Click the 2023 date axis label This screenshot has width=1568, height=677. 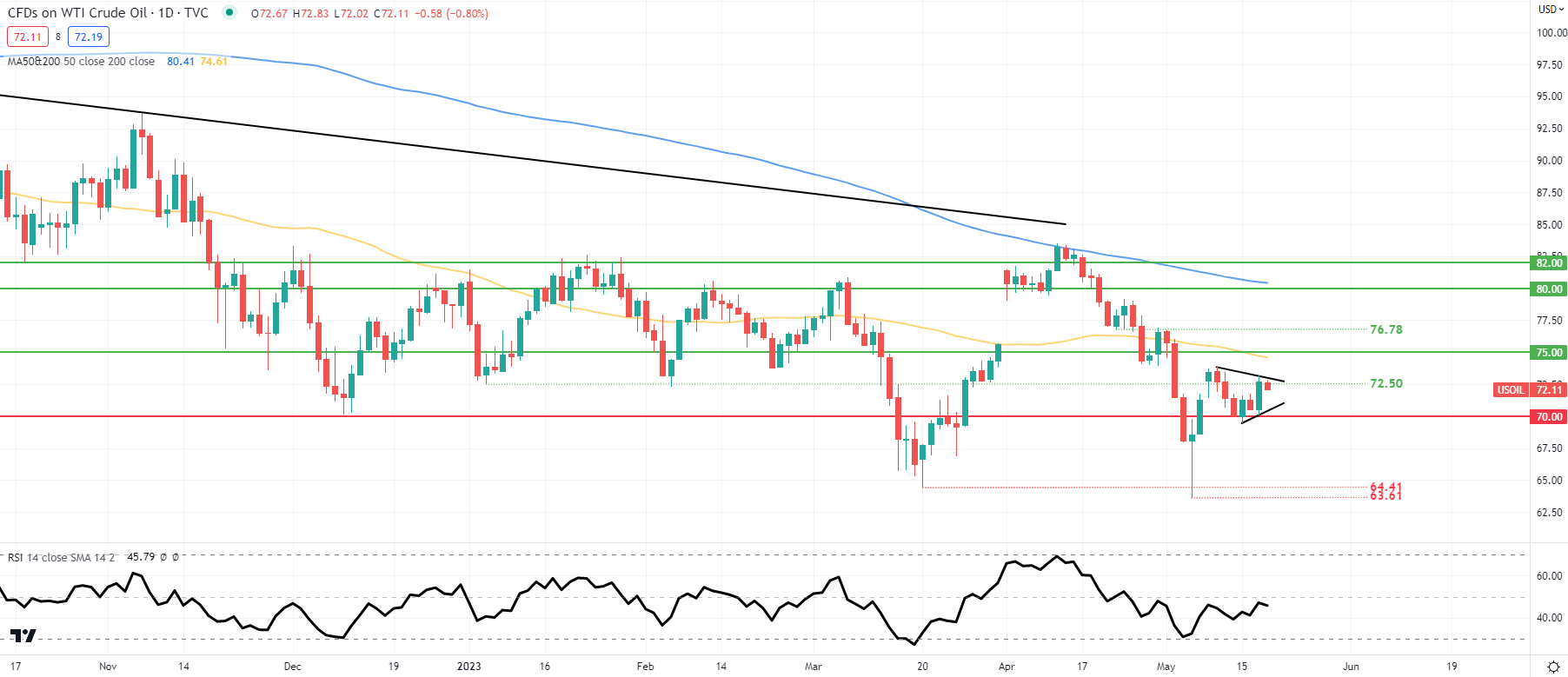468,667
